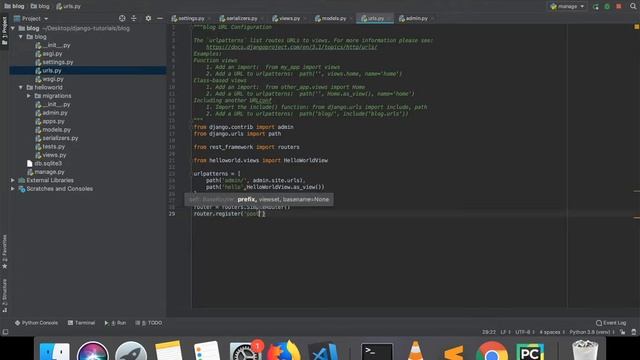This screenshot has height=360, width=640.
Task: Open Launchpad rocket icon in dock
Action: [x=131, y=351]
